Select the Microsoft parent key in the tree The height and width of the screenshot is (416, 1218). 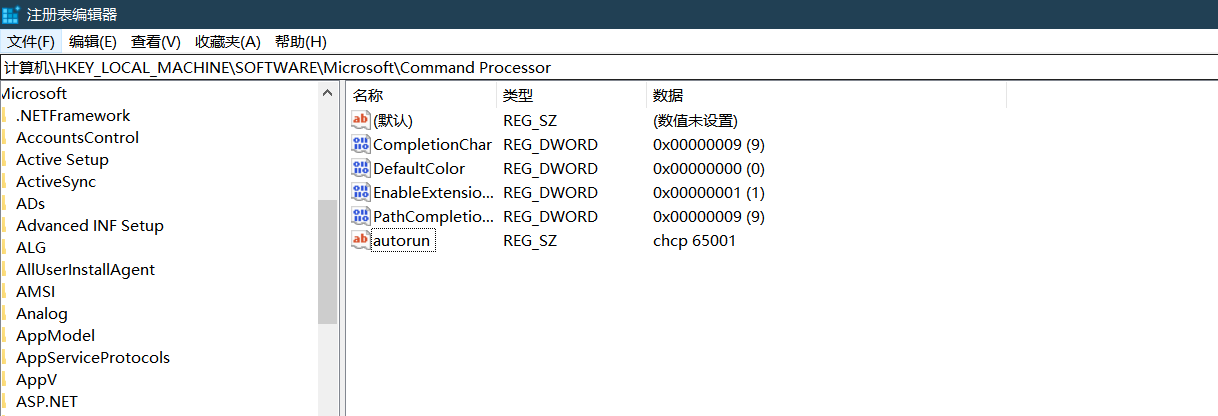(x=34, y=94)
